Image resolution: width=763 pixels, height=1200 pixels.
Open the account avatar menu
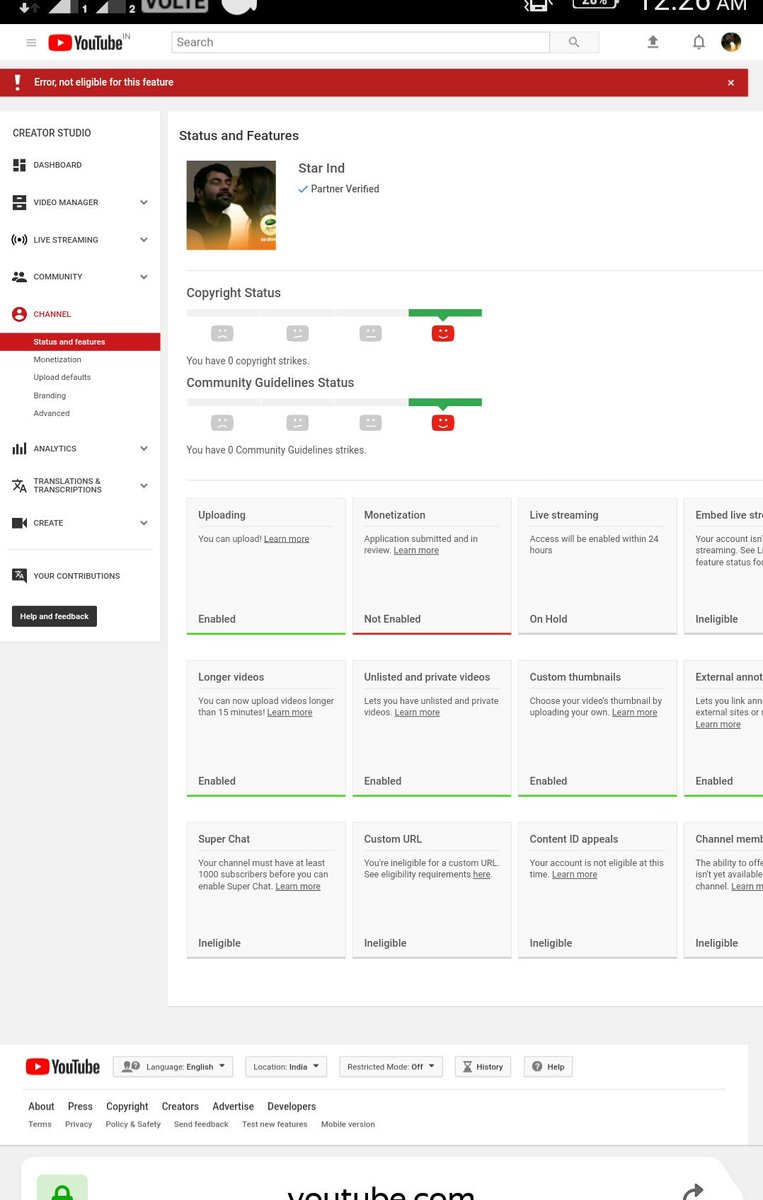(731, 42)
